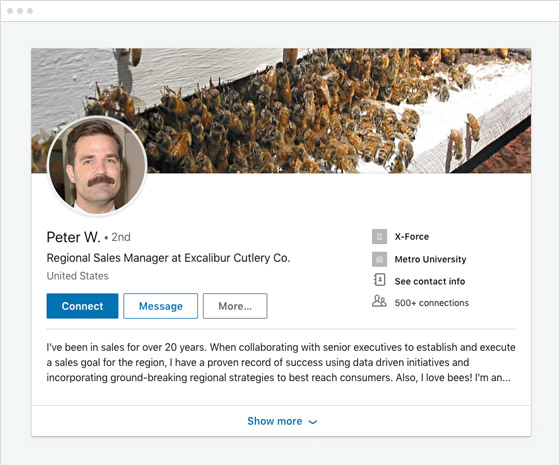Click the X-Force company building icon
This screenshot has width=560, height=466.
click(379, 236)
